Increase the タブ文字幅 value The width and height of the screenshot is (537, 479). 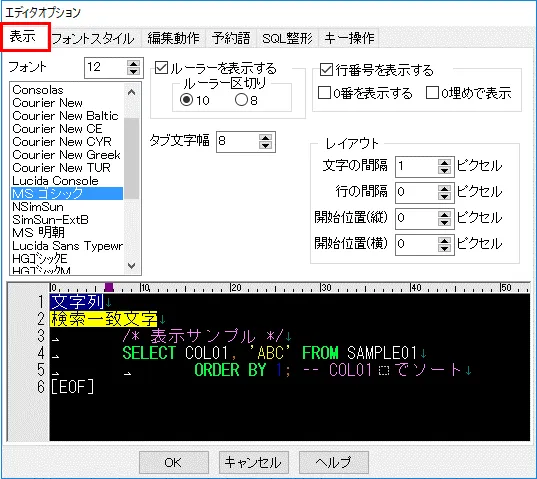click(265, 138)
